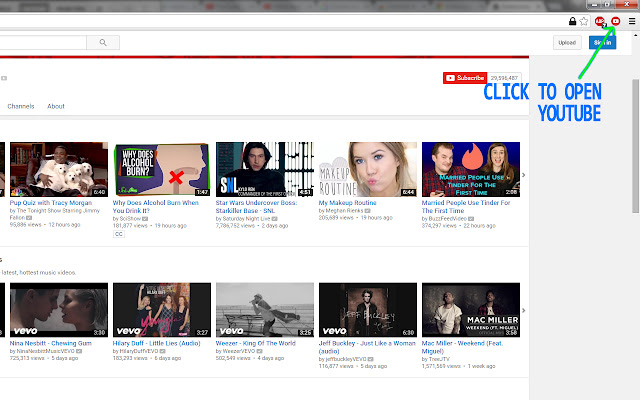Open the About tab
The image size is (640, 400).
point(56,106)
